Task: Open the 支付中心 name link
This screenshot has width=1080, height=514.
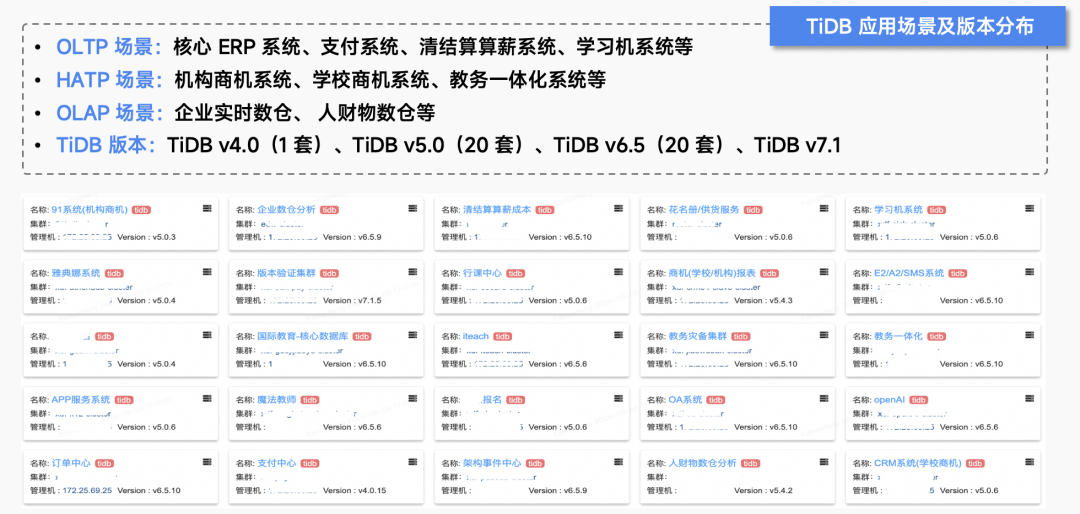Action: coord(276,464)
